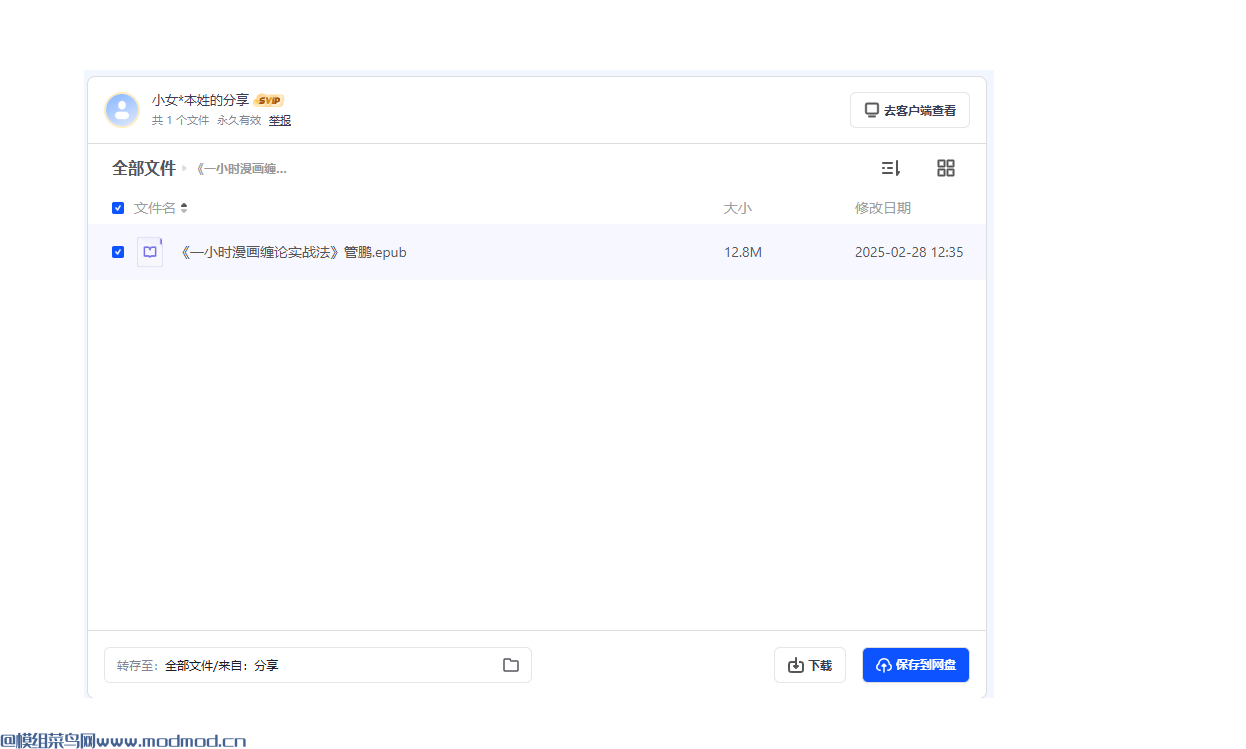Viewport: 1246px width, 749px height.
Task: Click the 转存至 destination path field
Action: point(318,665)
